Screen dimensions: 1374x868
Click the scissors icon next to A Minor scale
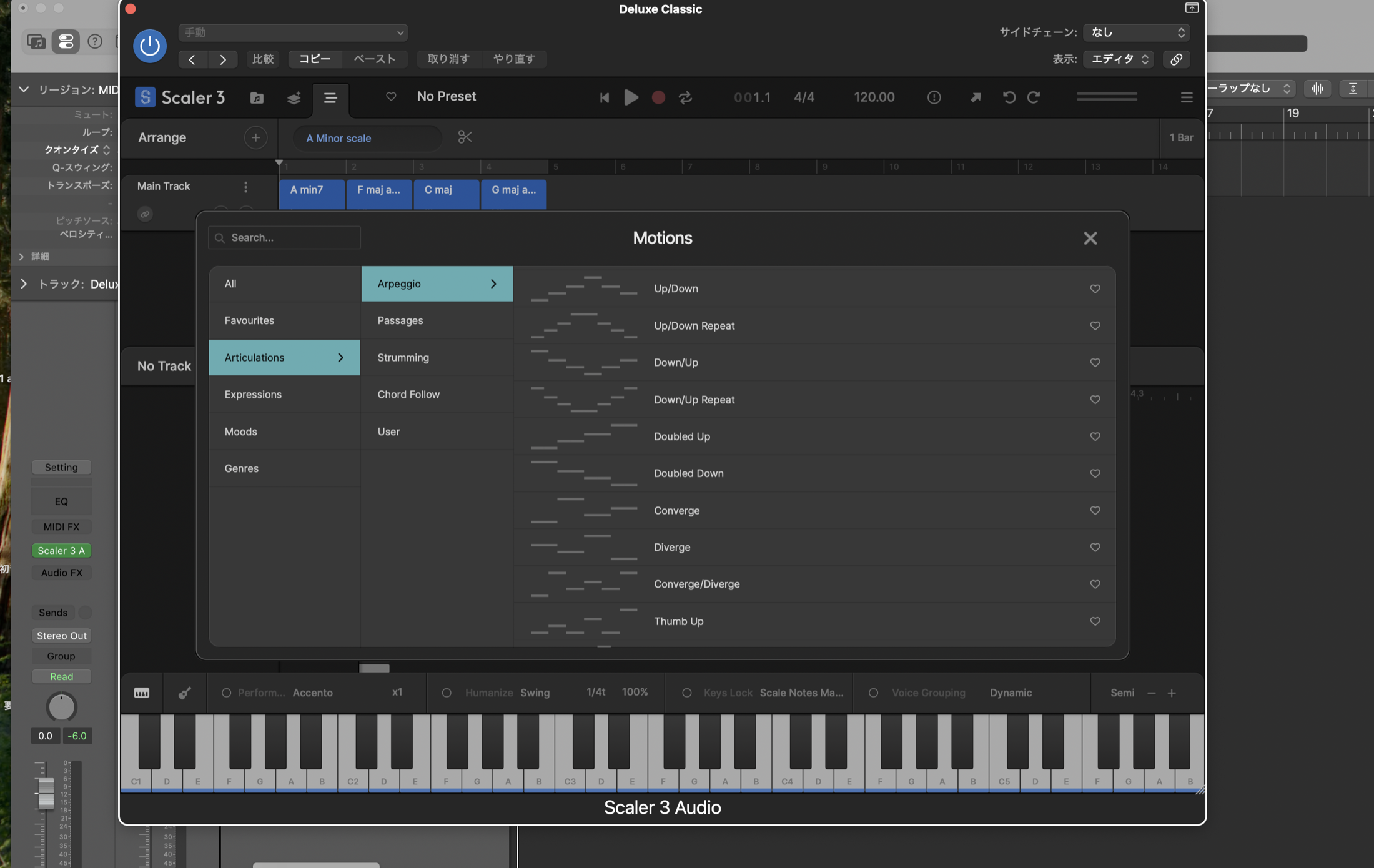click(465, 137)
